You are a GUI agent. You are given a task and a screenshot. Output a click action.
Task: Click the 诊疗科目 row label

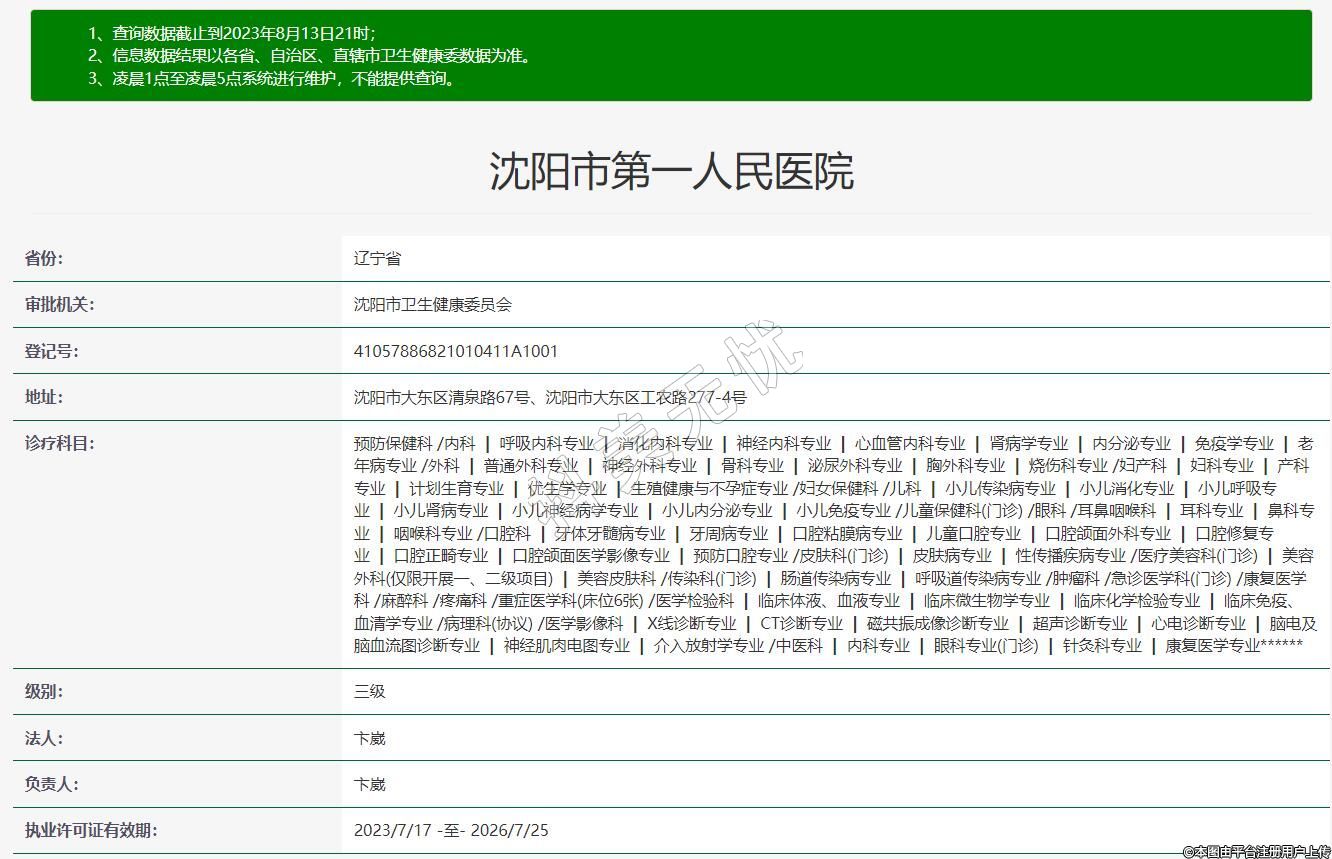tap(60, 443)
